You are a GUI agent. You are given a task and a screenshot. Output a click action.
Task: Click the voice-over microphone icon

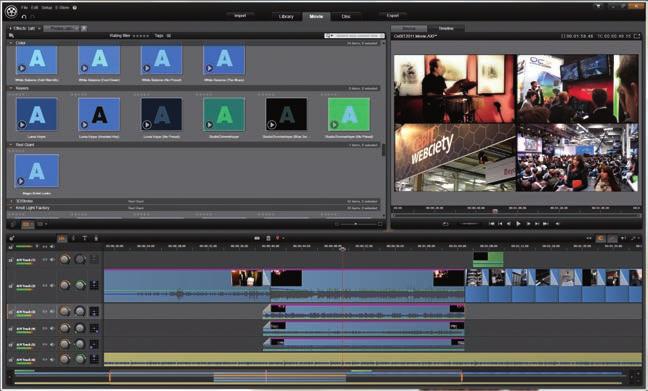pyautogui.click(x=96, y=238)
